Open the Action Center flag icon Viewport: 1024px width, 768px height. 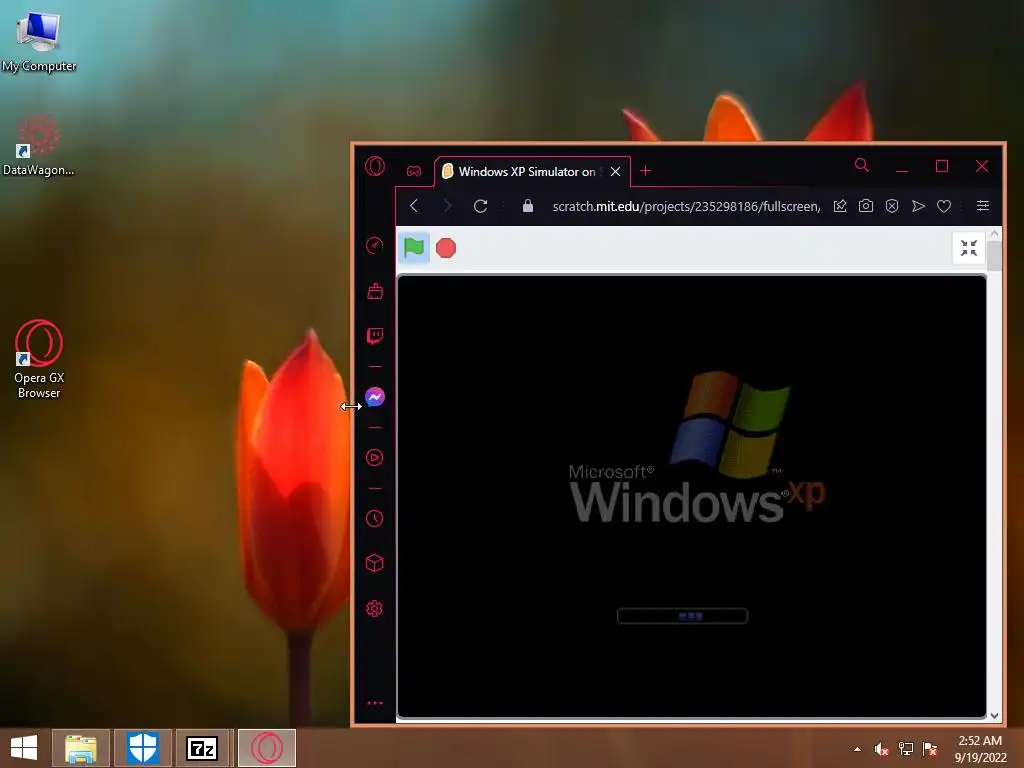pos(930,749)
